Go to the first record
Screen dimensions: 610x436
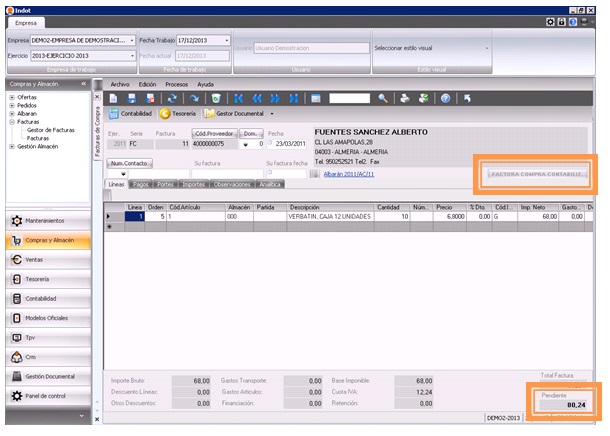237,99
